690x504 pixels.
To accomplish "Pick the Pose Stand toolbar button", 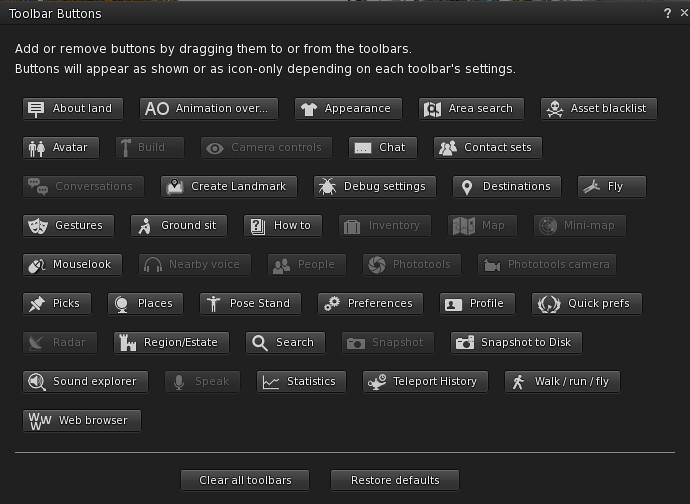I will 254,304.
